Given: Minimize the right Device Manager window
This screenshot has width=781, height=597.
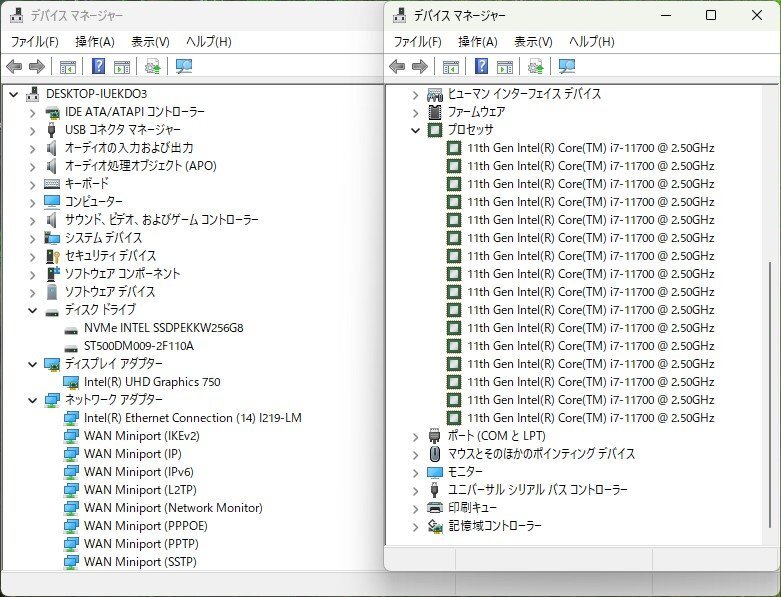Looking at the screenshot, I should pos(666,15).
